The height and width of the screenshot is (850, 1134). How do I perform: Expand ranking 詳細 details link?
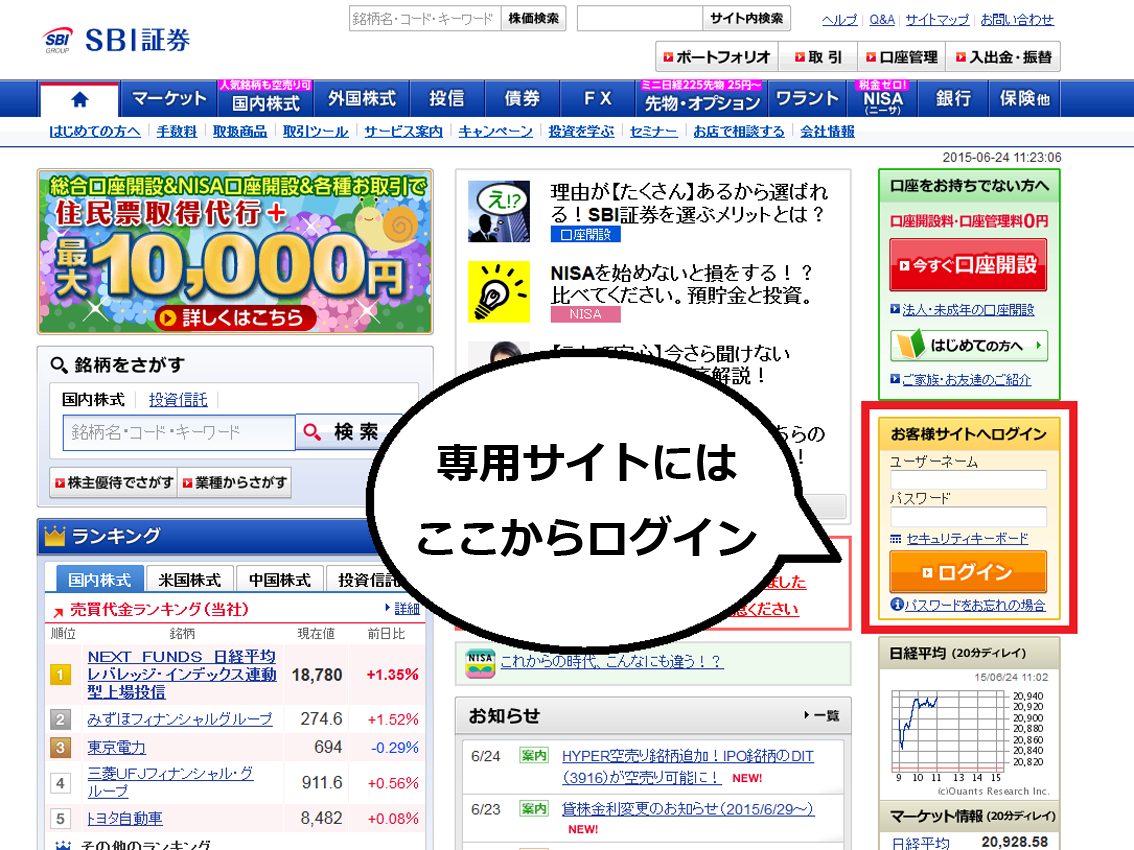pos(402,608)
